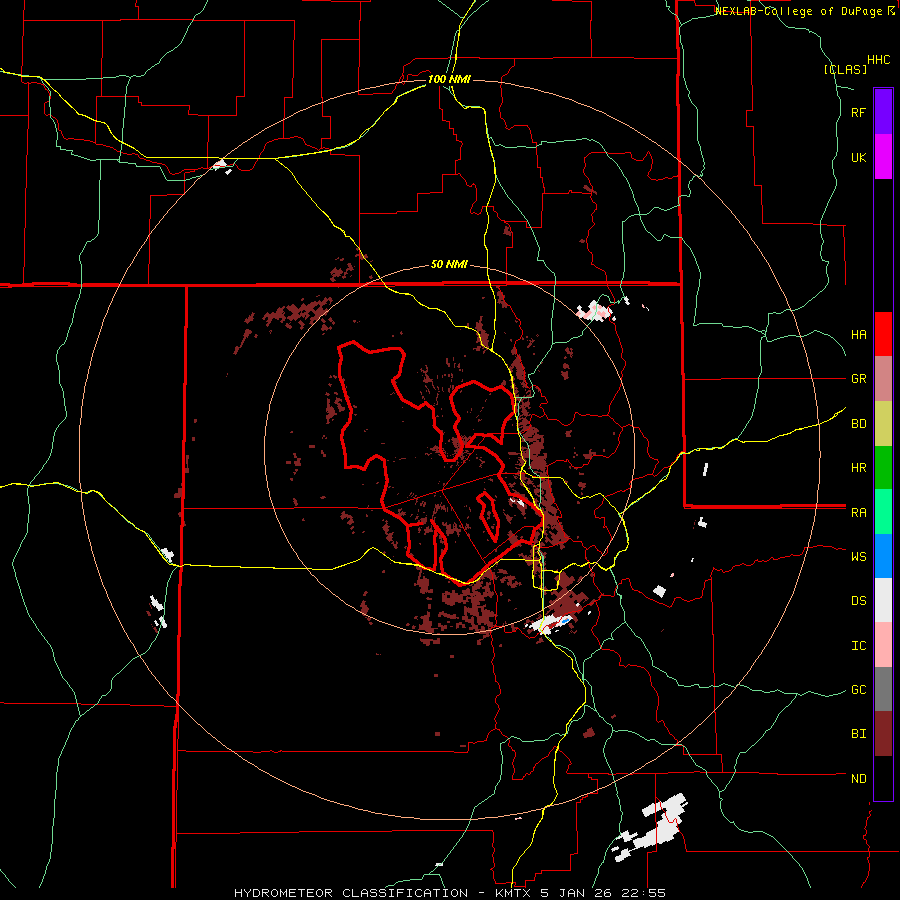Click the BD legend label
900x900 pixels.
point(858,424)
